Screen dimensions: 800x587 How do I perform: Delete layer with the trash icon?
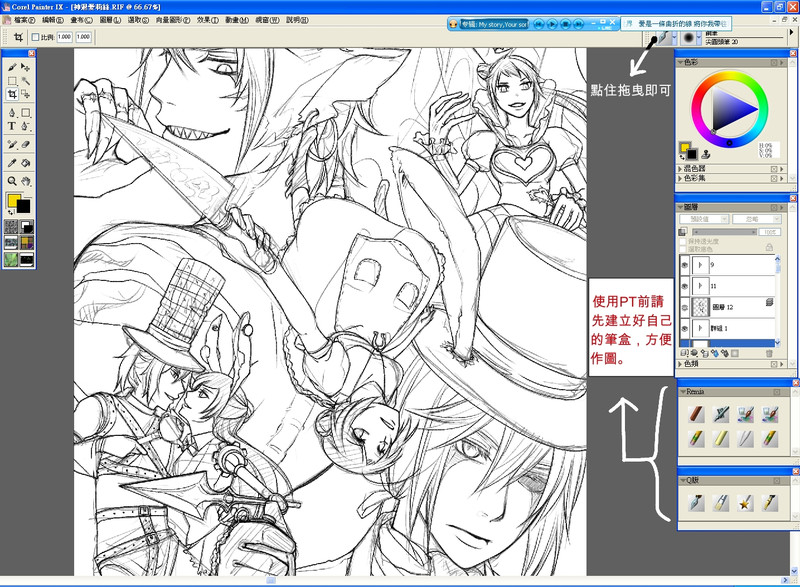pyautogui.click(x=769, y=353)
